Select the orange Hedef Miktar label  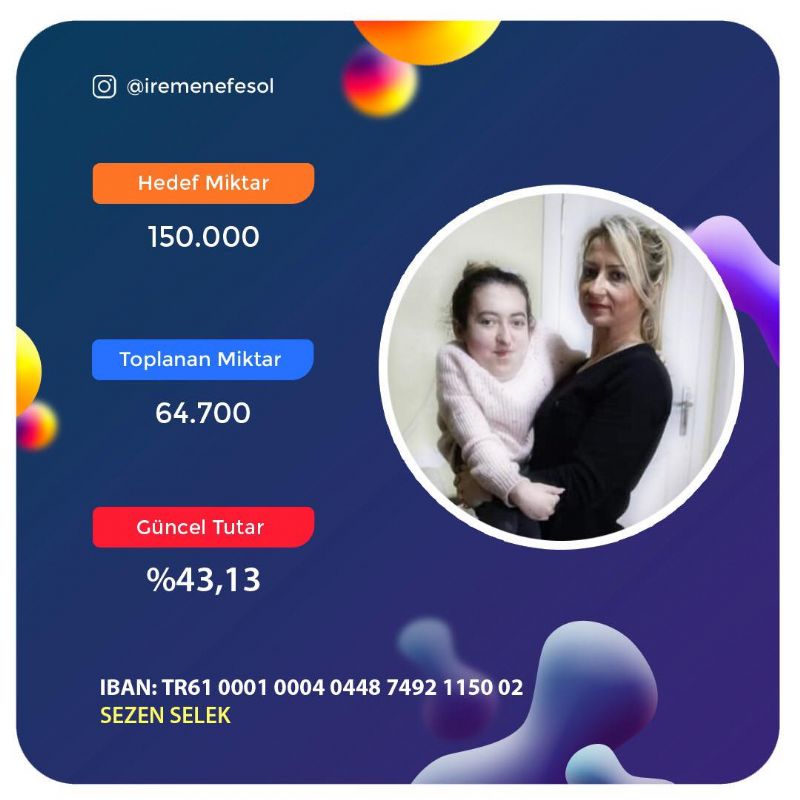[x=203, y=183]
